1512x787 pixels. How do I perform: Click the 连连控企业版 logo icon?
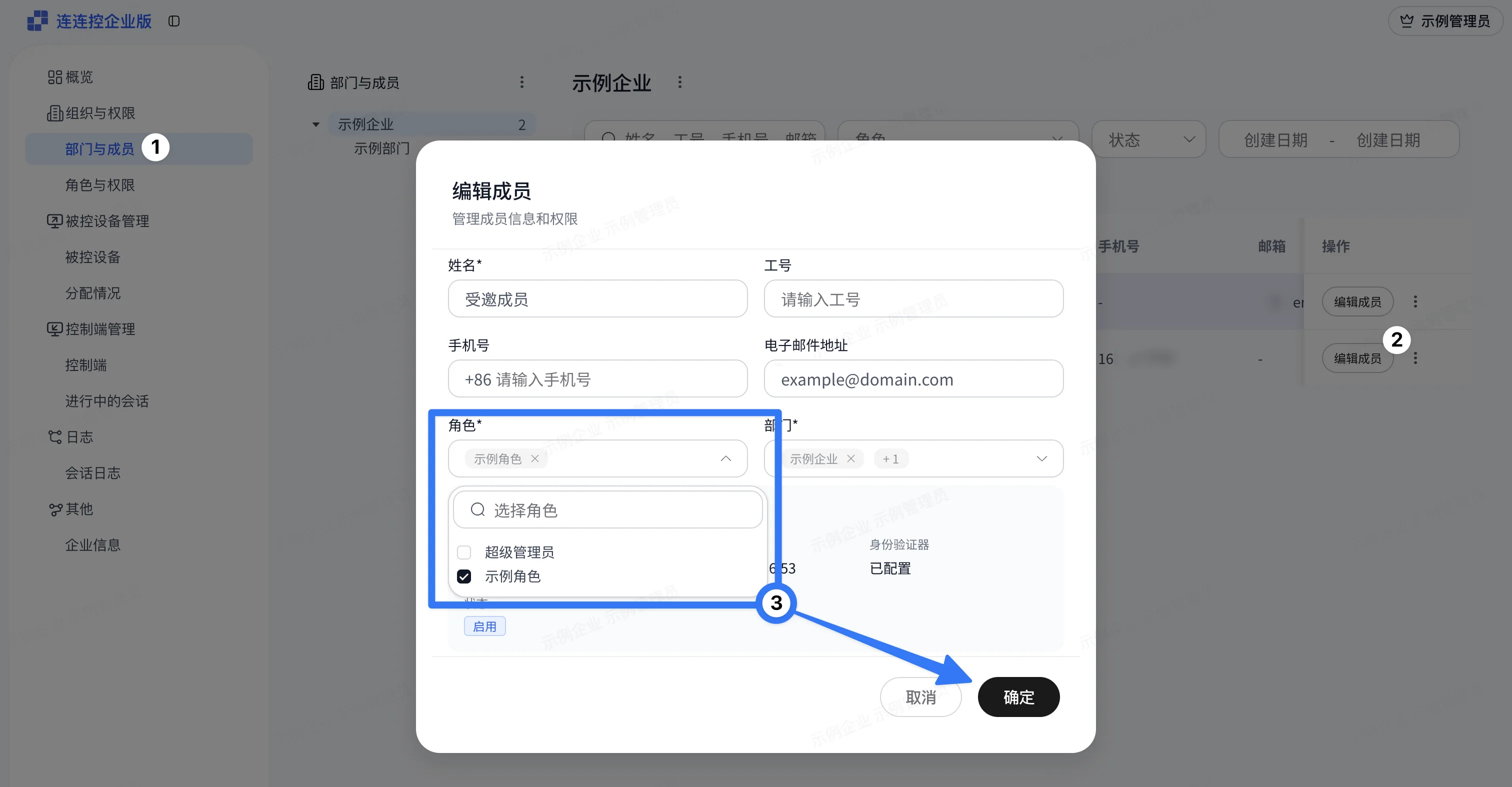37,21
